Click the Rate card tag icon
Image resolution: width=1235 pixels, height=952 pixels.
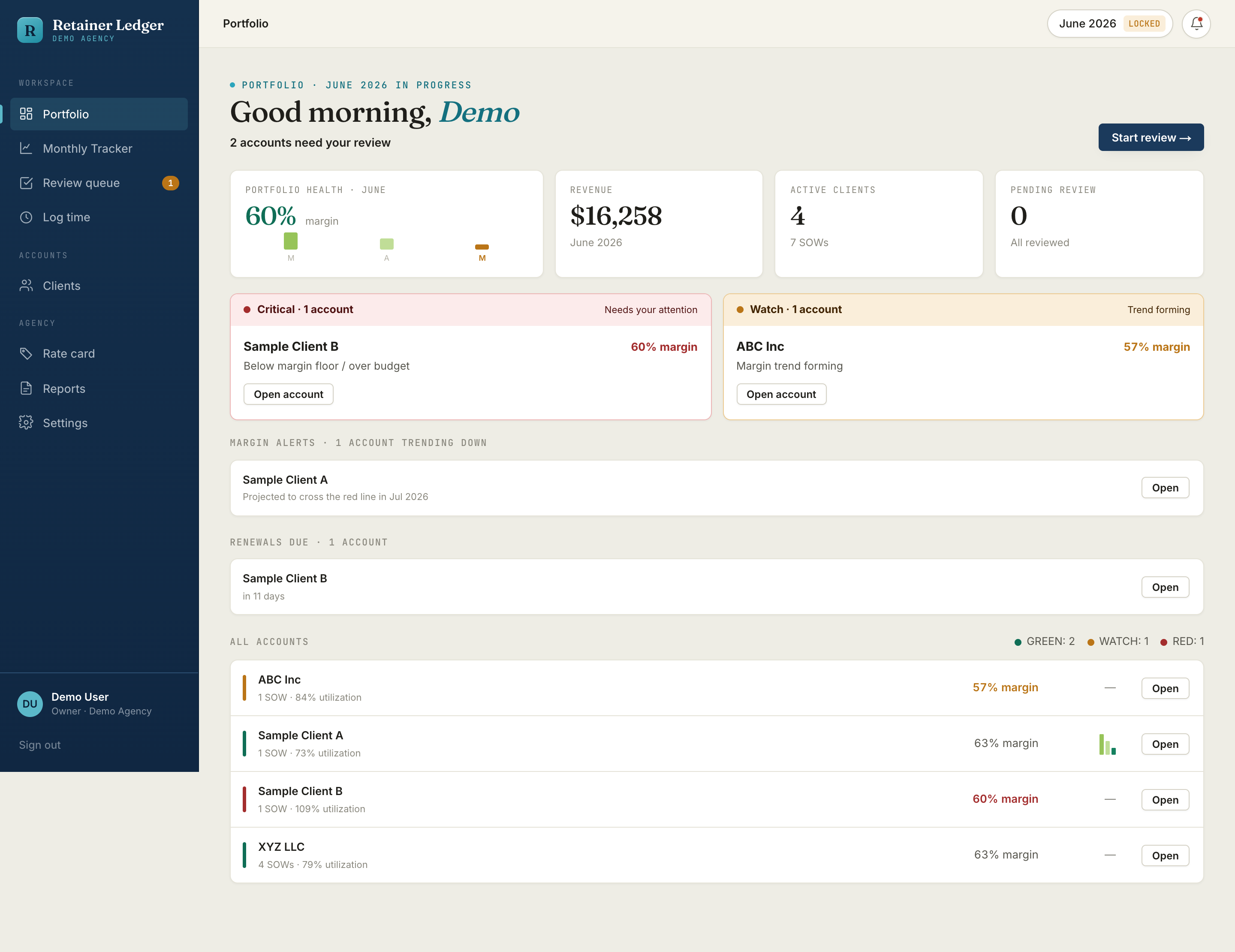26,353
